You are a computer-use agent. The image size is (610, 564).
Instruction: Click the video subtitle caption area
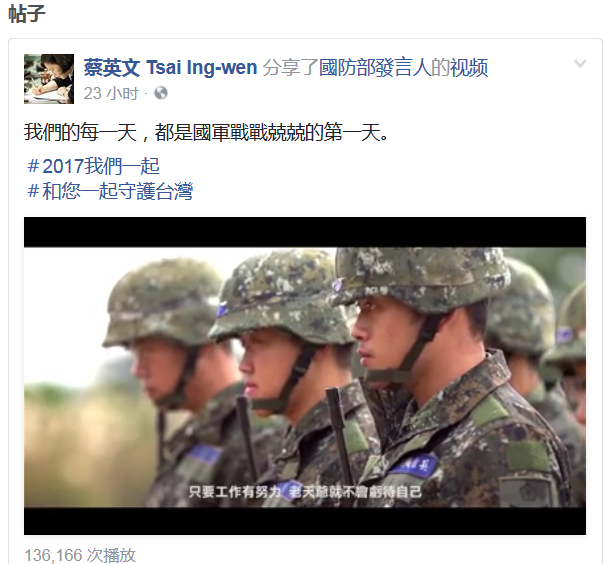pyautogui.click(x=305, y=492)
